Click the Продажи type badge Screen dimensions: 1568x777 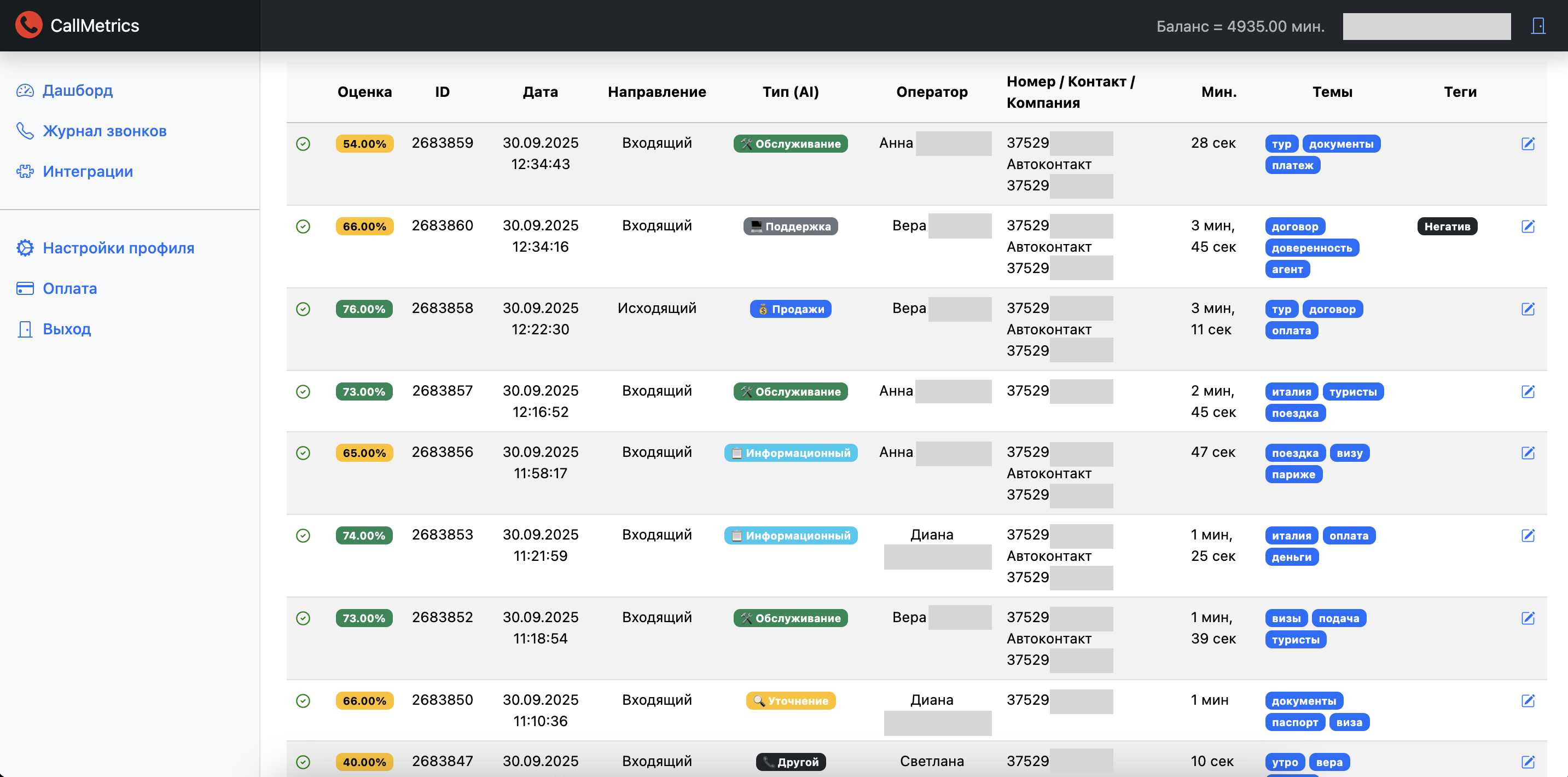point(790,309)
